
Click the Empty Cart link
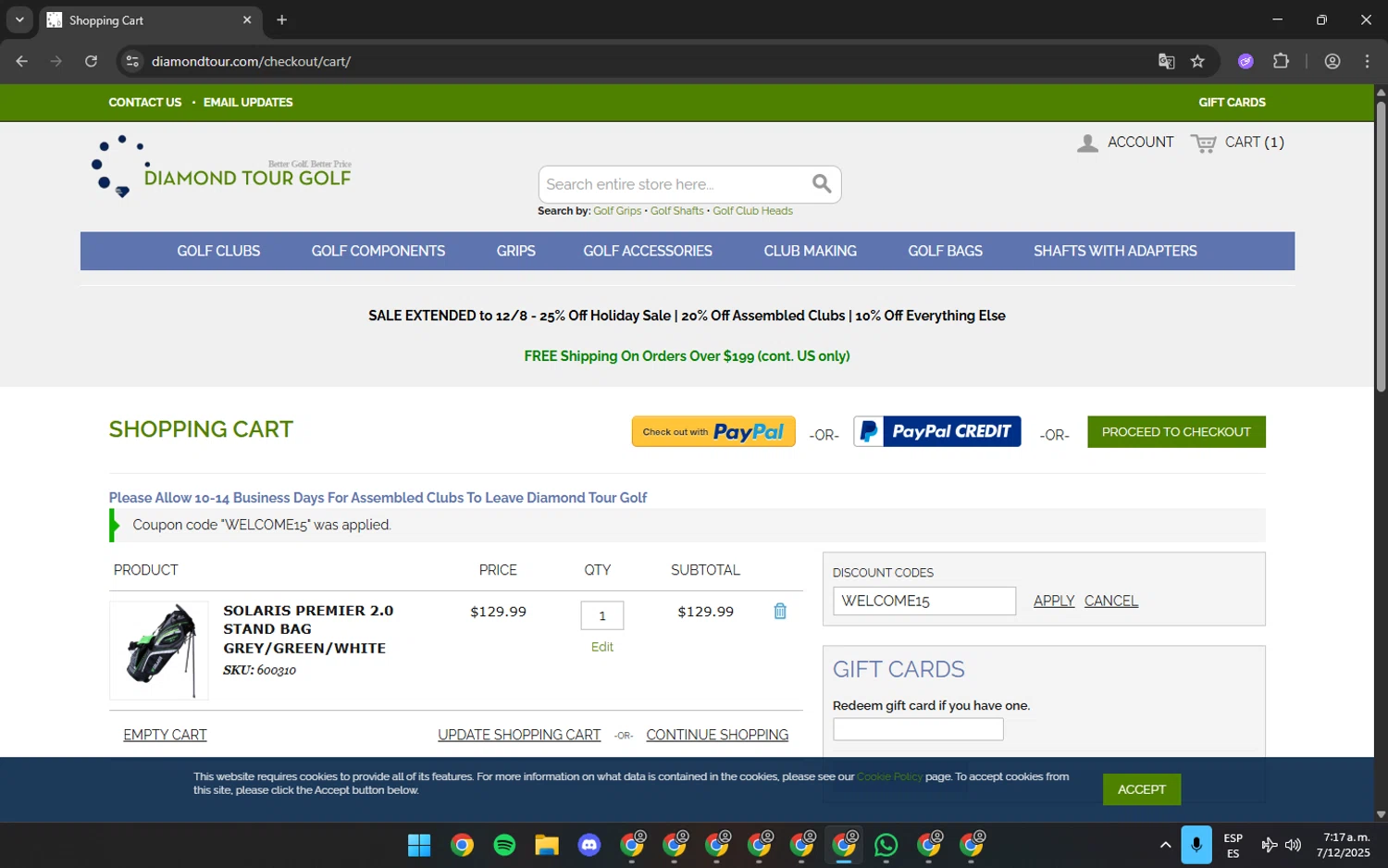pyautogui.click(x=165, y=735)
